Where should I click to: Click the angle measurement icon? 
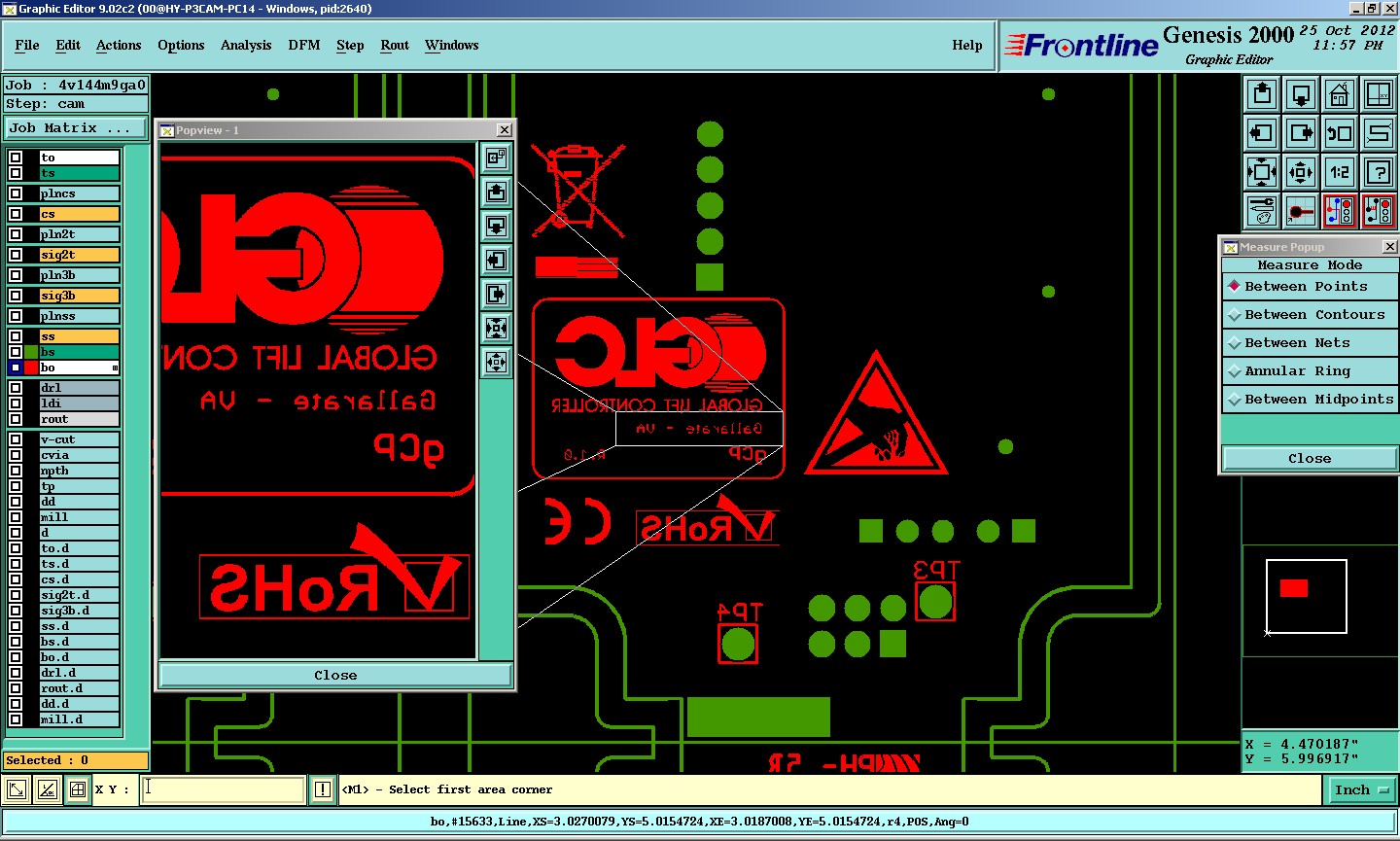[x=48, y=789]
